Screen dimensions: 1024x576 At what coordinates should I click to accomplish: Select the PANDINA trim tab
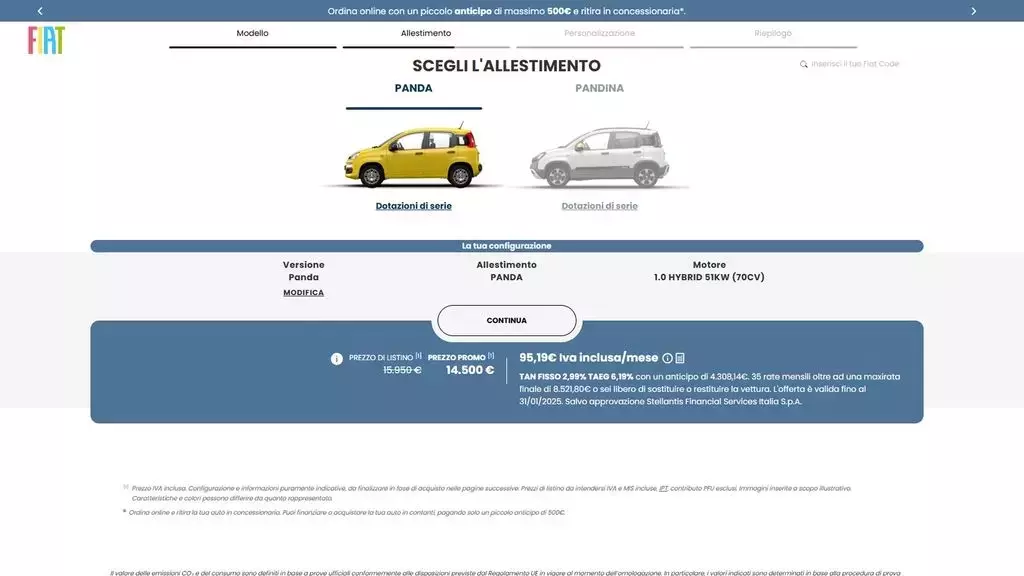click(600, 88)
